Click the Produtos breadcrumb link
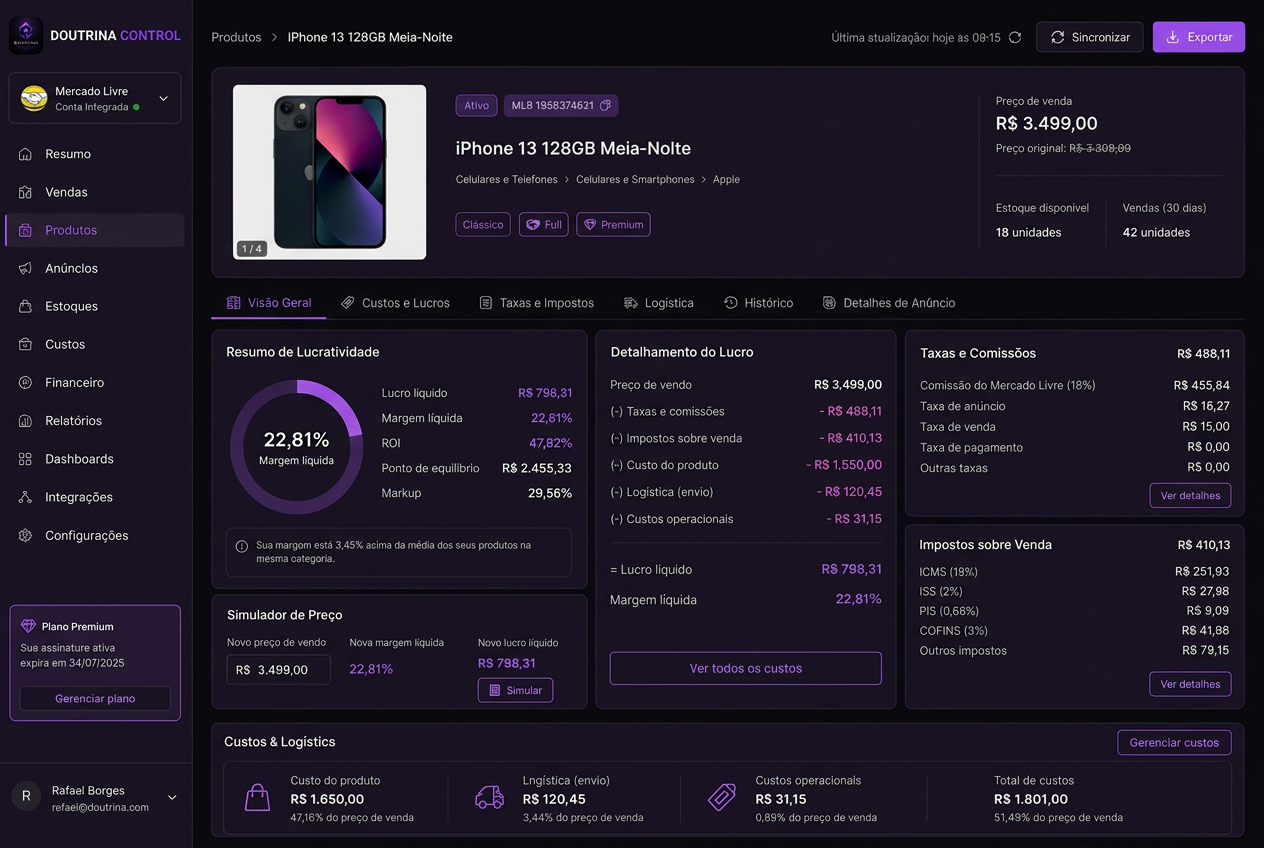The image size is (1264, 848). [236, 37]
